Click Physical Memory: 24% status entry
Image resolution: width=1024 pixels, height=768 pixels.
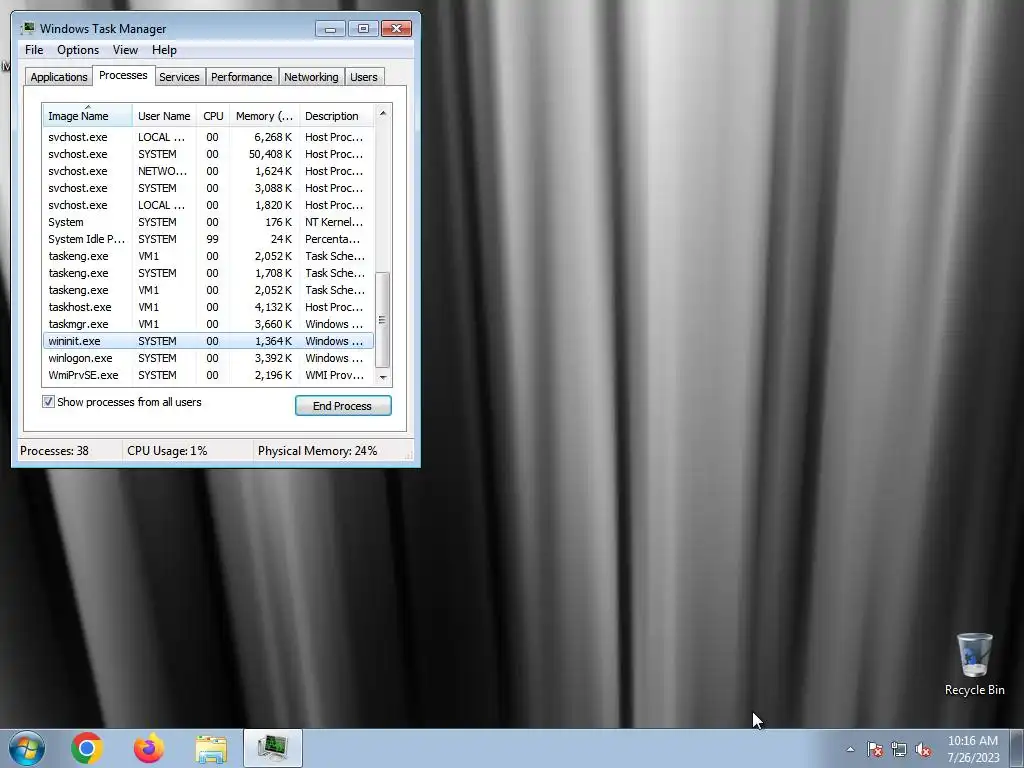tap(317, 451)
